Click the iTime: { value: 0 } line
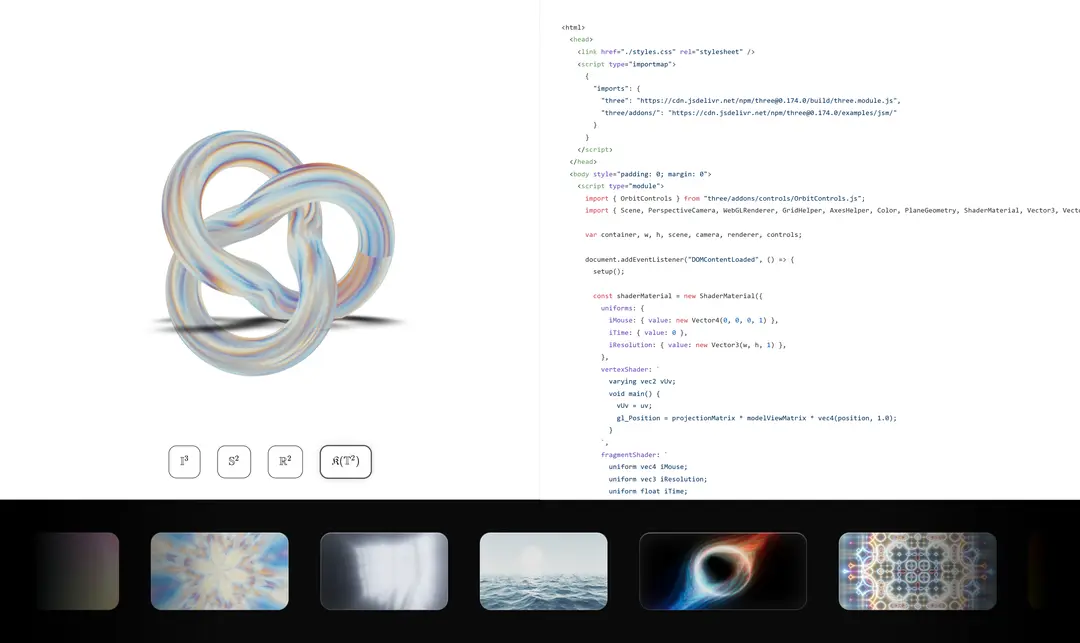This screenshot has height=643, width=1080. (x=648, y=333)
